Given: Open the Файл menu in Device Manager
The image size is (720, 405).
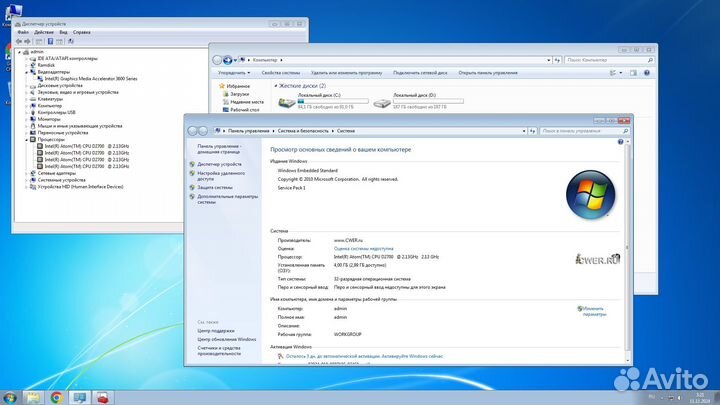Looking at the screenshot, I should (22, 31).
